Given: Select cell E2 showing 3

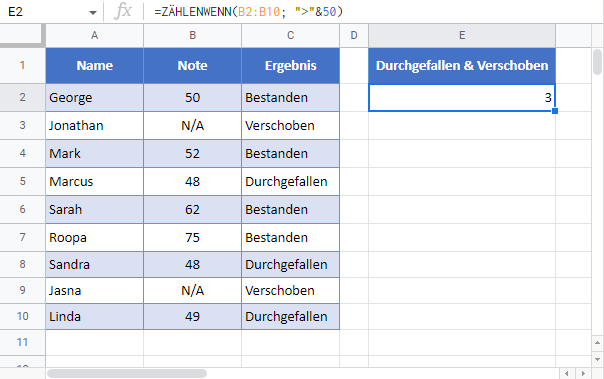Looking at the screenshot, I should (462, 98).
